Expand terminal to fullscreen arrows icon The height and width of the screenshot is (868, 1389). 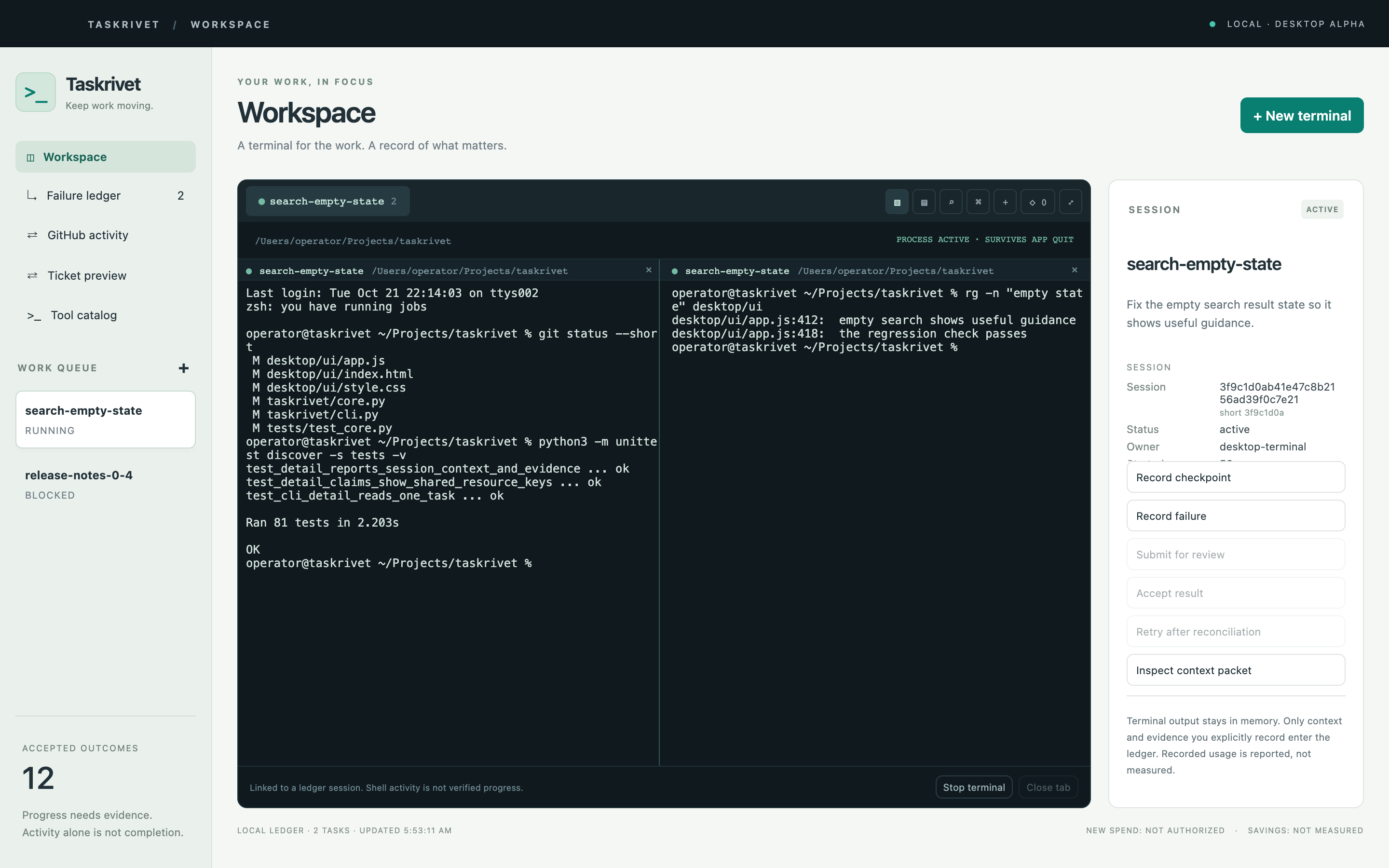[1070, 202]
